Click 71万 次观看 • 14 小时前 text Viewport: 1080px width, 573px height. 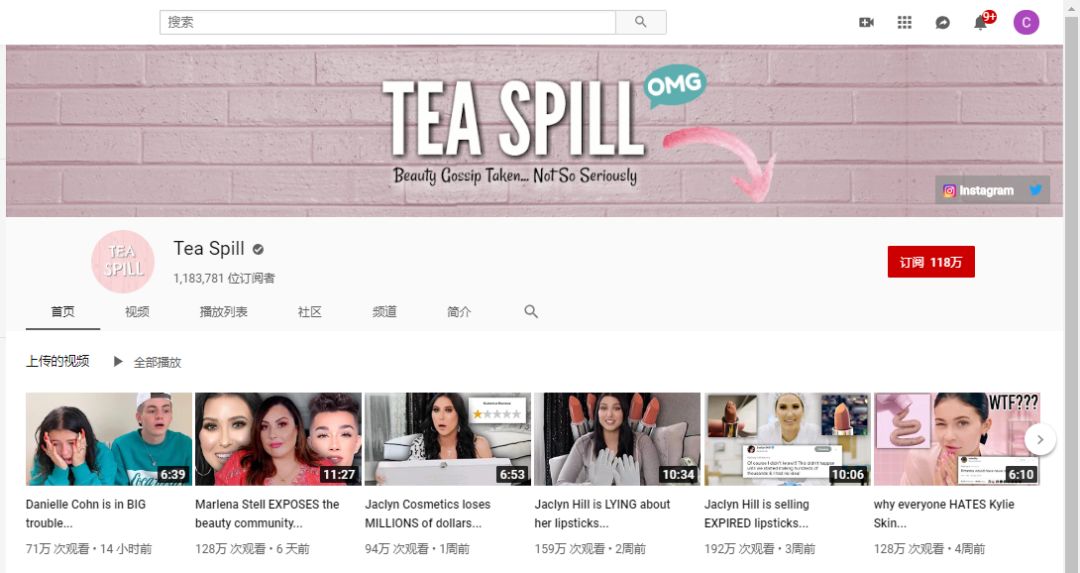89,549
